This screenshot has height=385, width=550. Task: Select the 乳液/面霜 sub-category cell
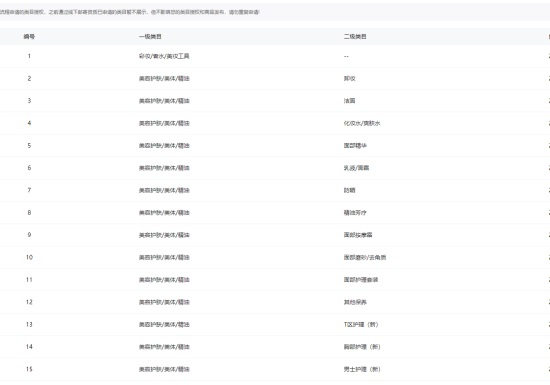click(x=356, y=168)
